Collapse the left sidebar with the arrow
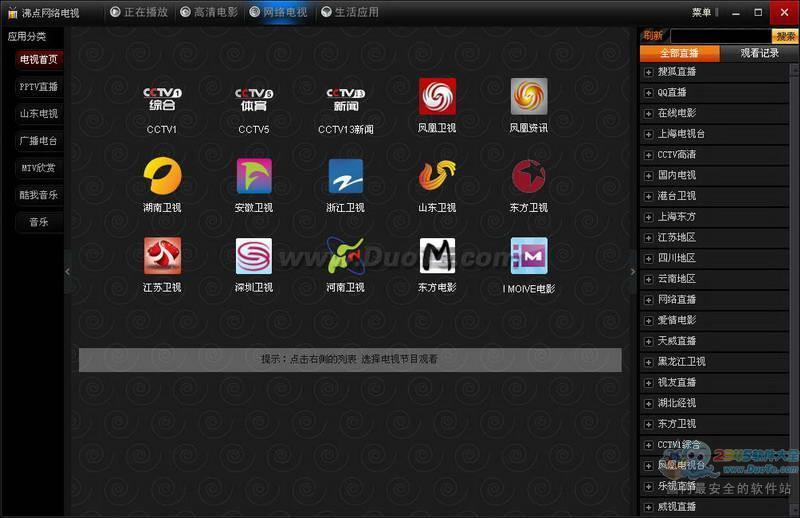 (67, 272)
